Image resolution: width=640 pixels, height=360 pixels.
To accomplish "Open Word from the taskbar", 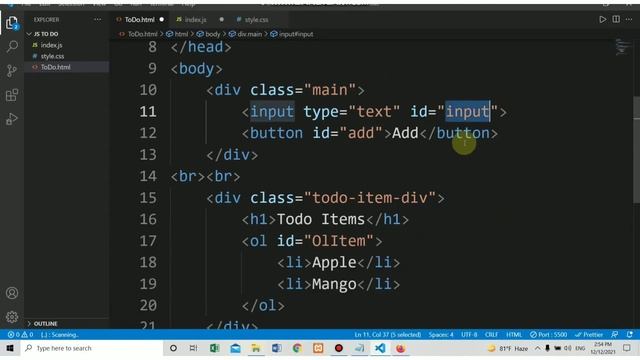I will coord(277,348).
